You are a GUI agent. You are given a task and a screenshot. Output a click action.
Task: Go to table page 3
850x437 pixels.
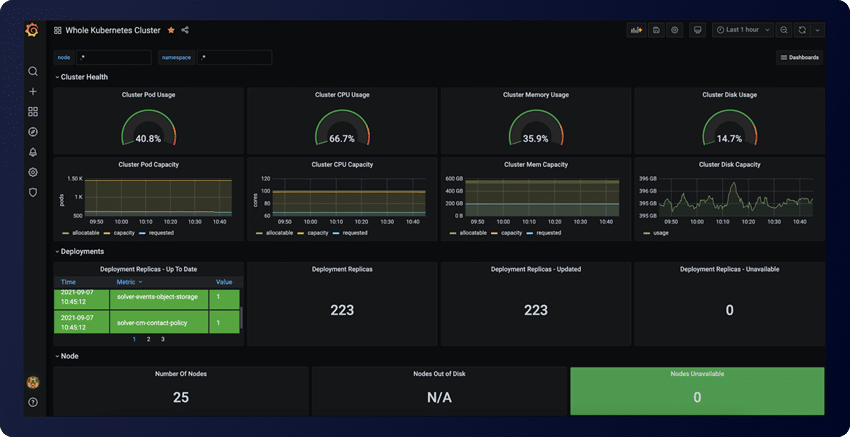tap(163, 339)
